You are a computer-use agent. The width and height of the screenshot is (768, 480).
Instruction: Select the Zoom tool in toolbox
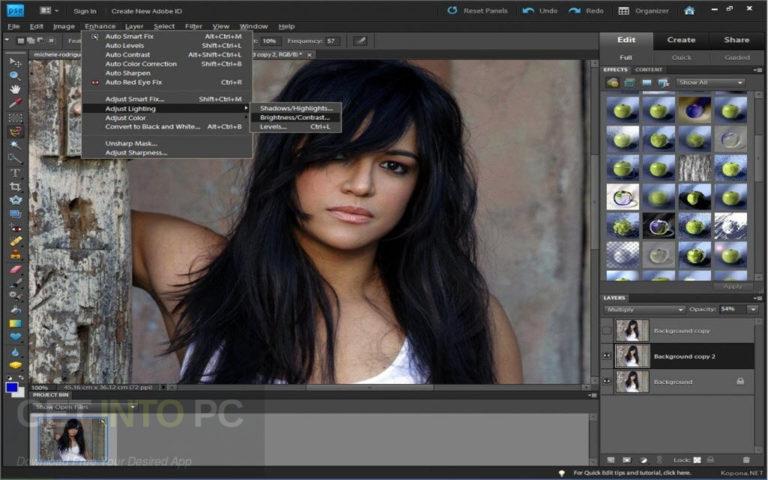[16, 75]
